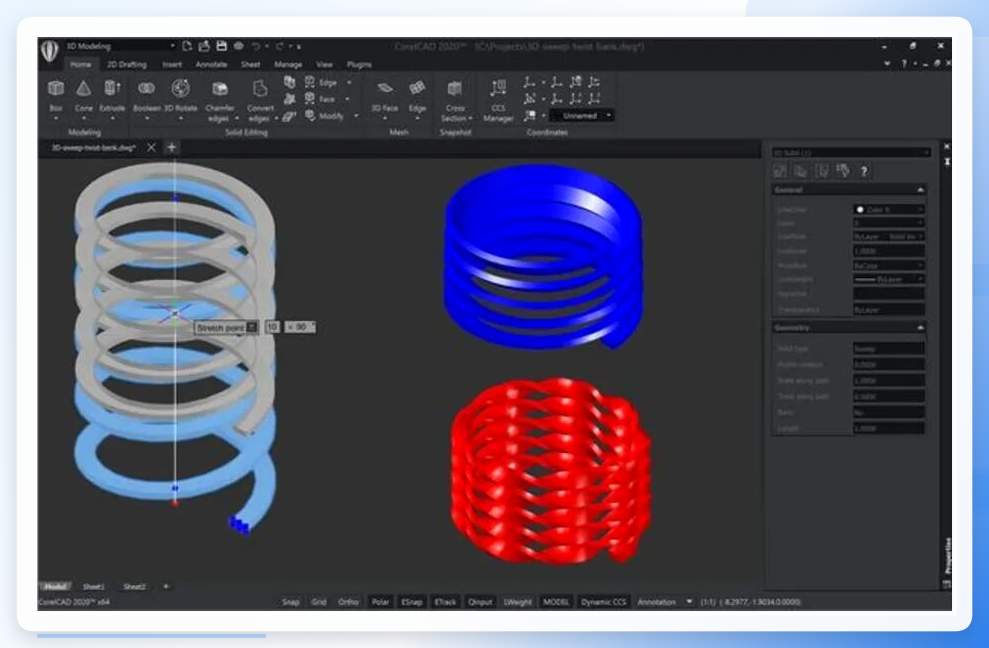Click the New document icon in quick access bar
The height and width of the screenshot is (648, 989).
point(187,46)
